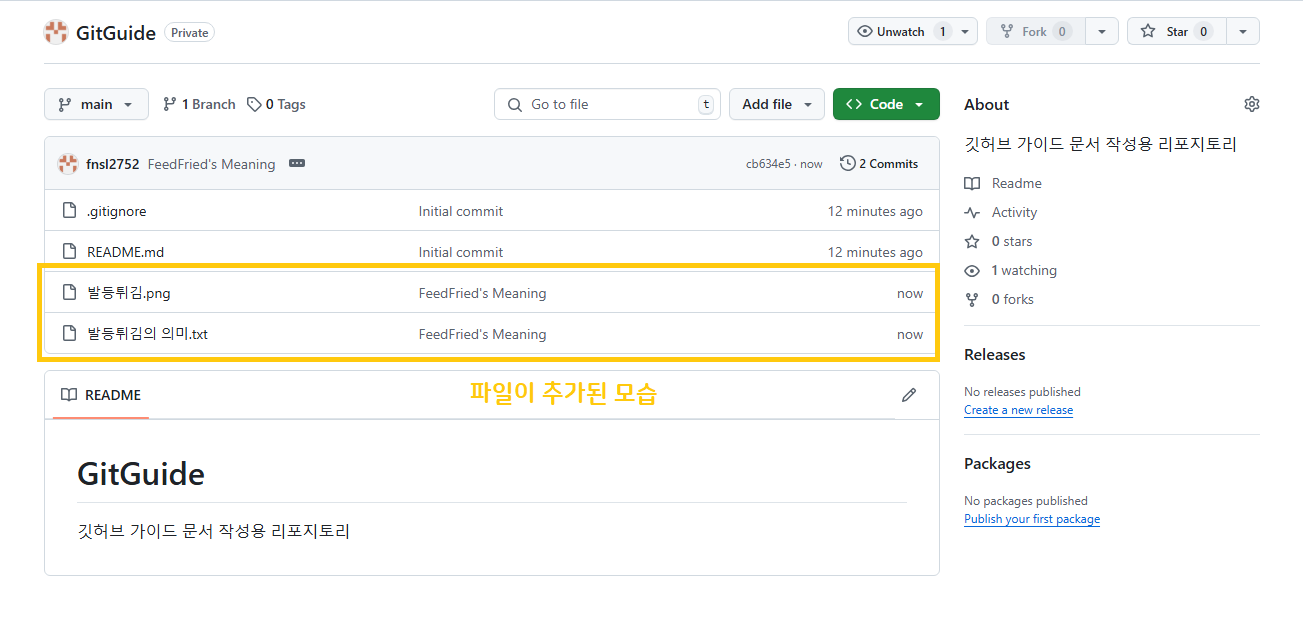The height and width of the screenshot is (619, 1303).
Task: Click file icon next to 발등튀김.png
Action: [x=69, y=293]
